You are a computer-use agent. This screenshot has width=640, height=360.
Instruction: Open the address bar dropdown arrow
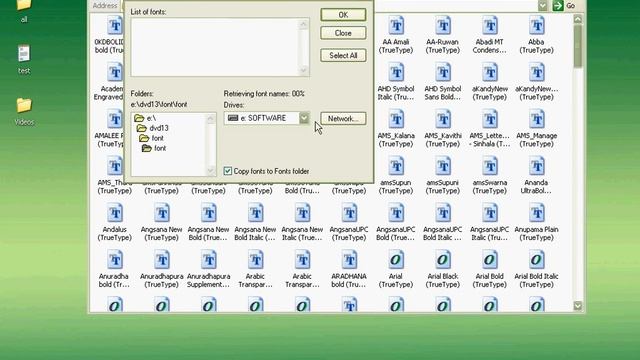(542, 6)
